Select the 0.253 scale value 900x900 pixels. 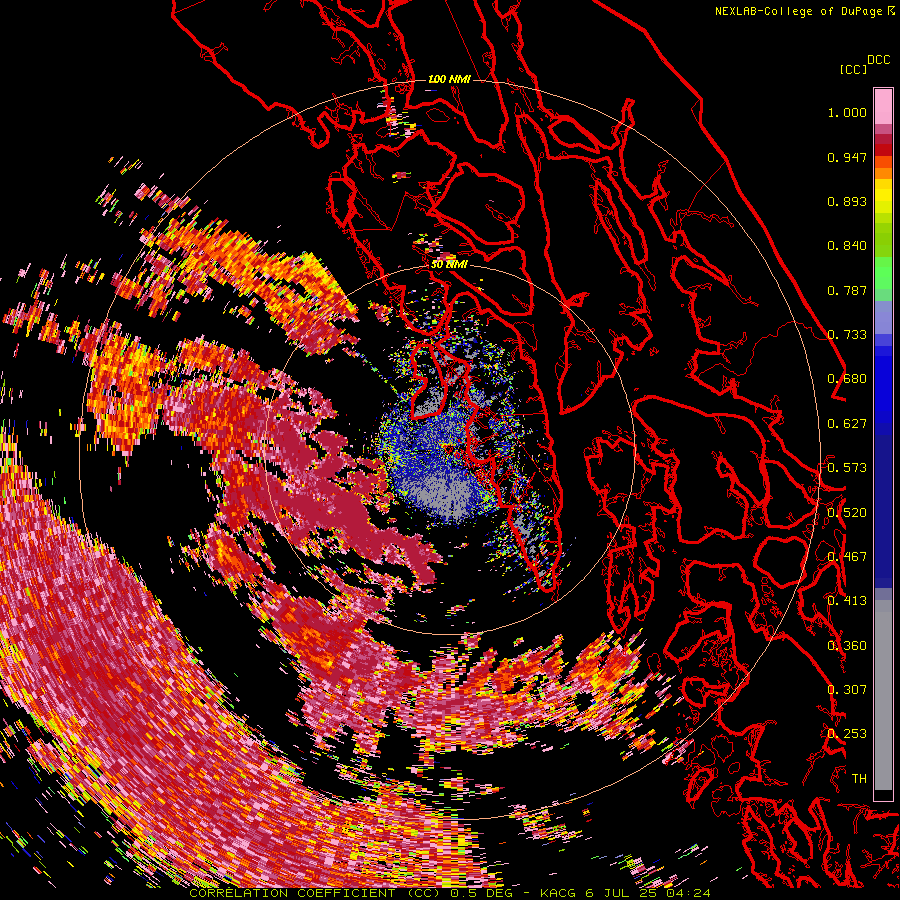pos(847,734)
